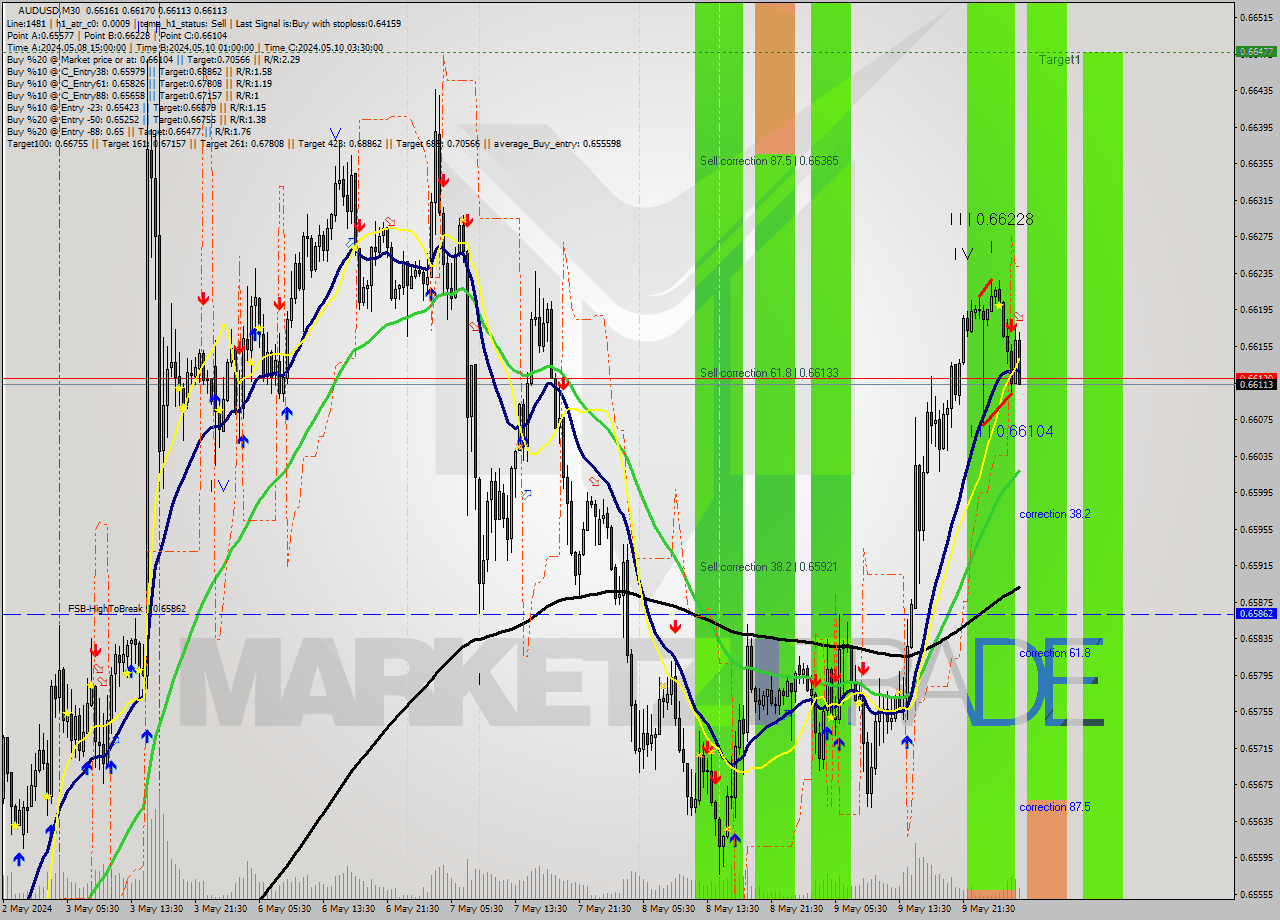Click the blue 'correction 87.5' label
Viewport: 1280px width, 920px height.
pos(1054,807)
